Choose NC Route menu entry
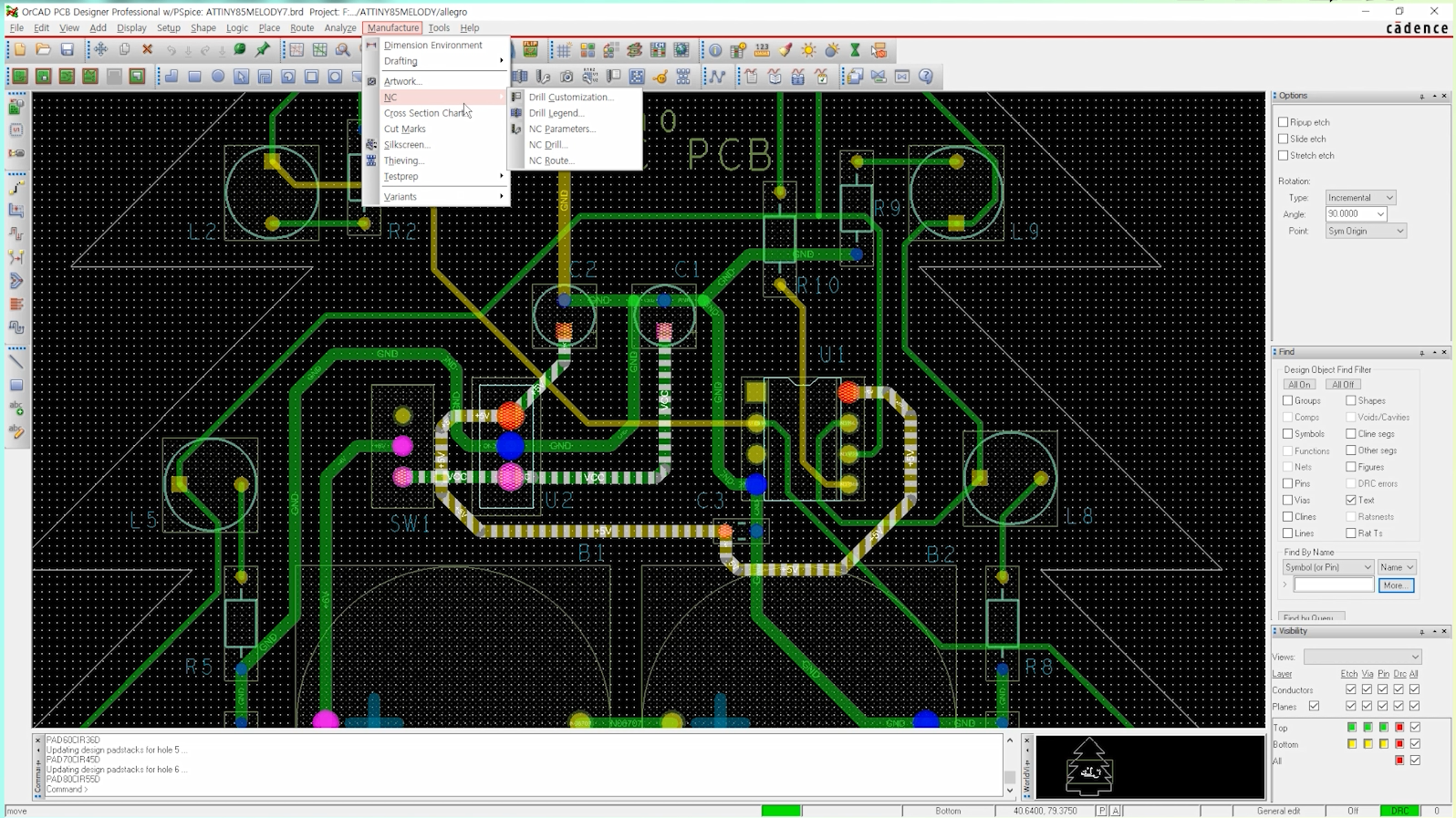The width and height of the screenshot is (1456, 818). [552, 160]
